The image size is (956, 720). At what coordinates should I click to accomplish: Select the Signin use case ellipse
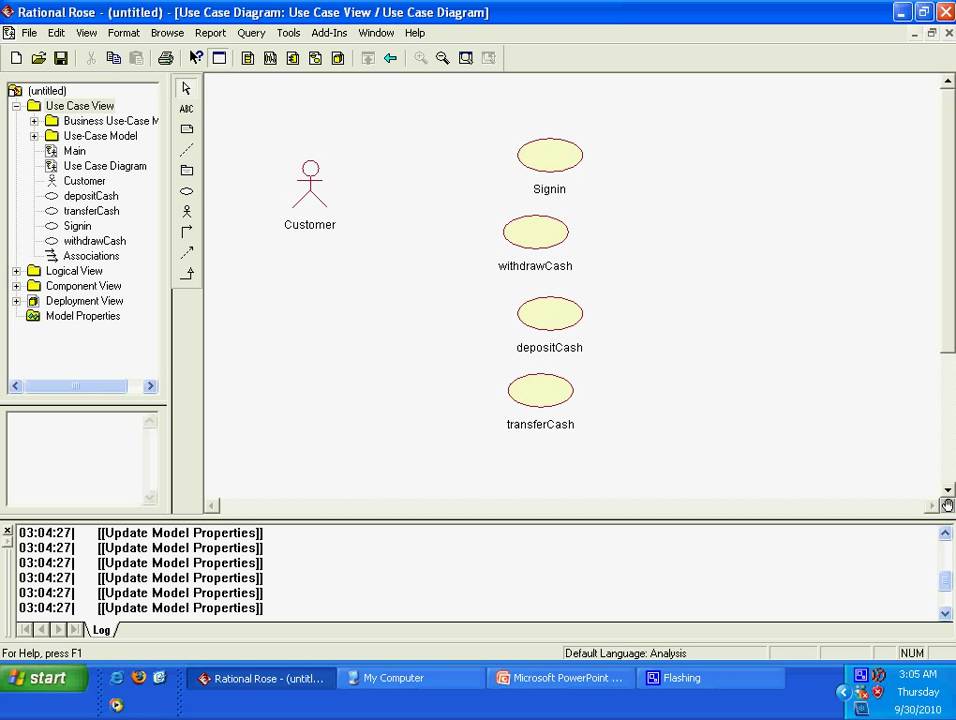tap(550, 155)
